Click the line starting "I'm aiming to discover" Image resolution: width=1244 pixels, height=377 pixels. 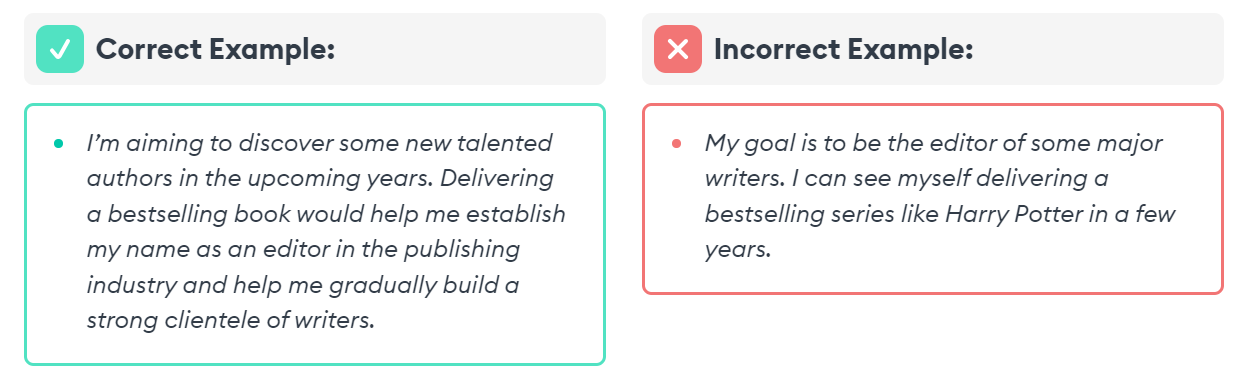(x=319, y=143)
